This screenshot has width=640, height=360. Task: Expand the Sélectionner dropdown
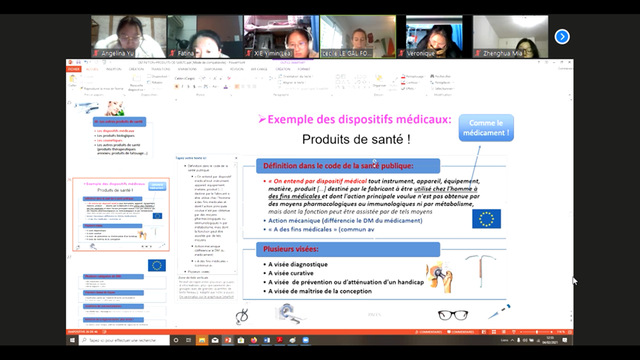point(443,89)
